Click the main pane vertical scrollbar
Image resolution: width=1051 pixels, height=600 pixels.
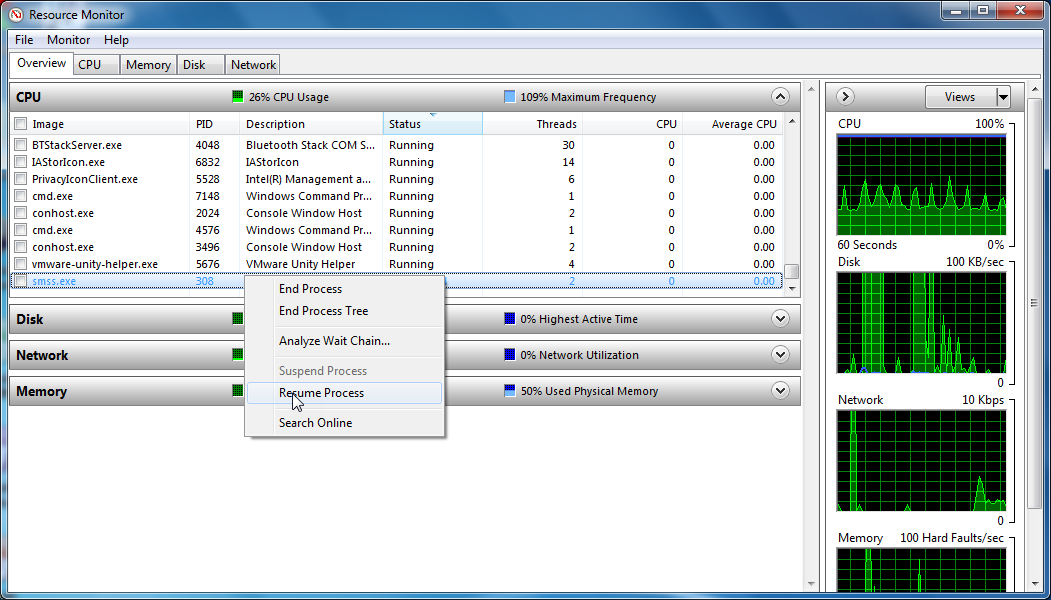tap(812, 335)
